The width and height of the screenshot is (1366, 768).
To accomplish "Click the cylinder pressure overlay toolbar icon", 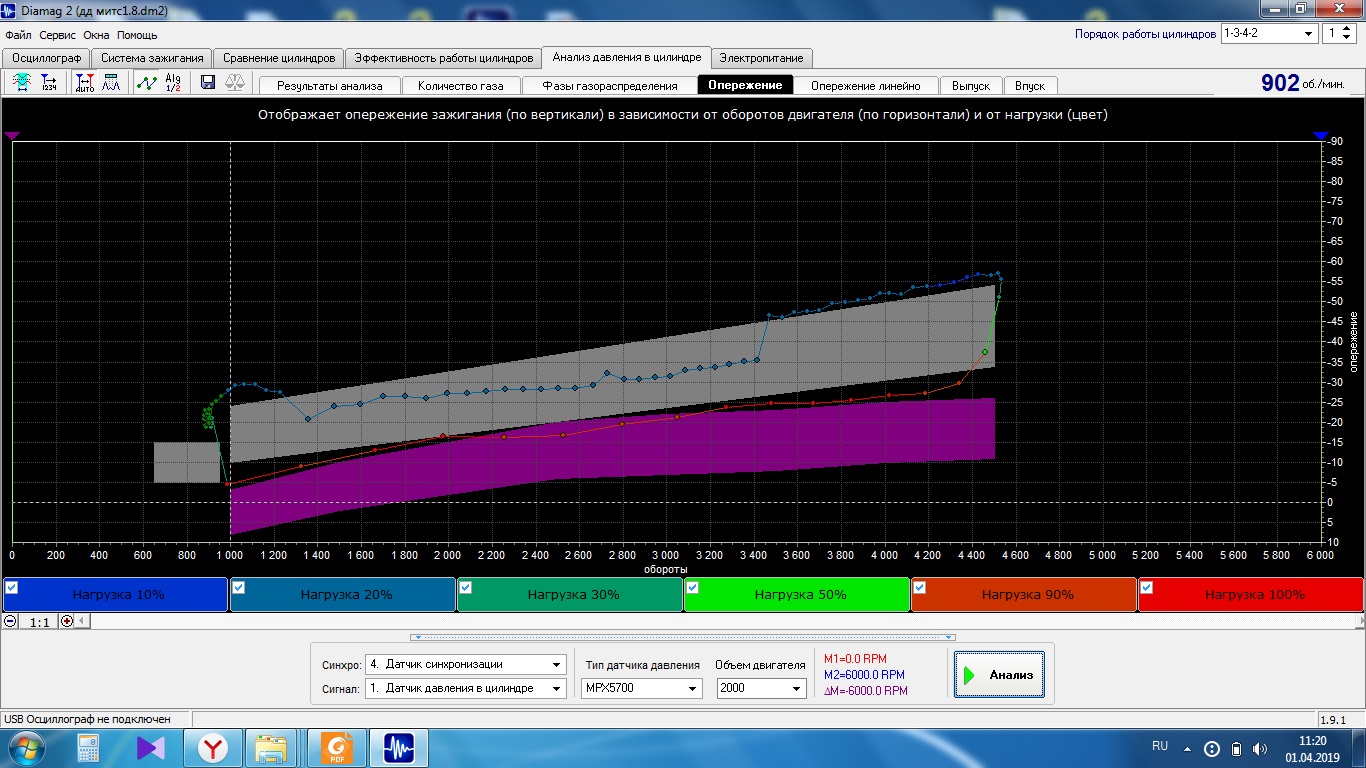I will pos(22,83).
